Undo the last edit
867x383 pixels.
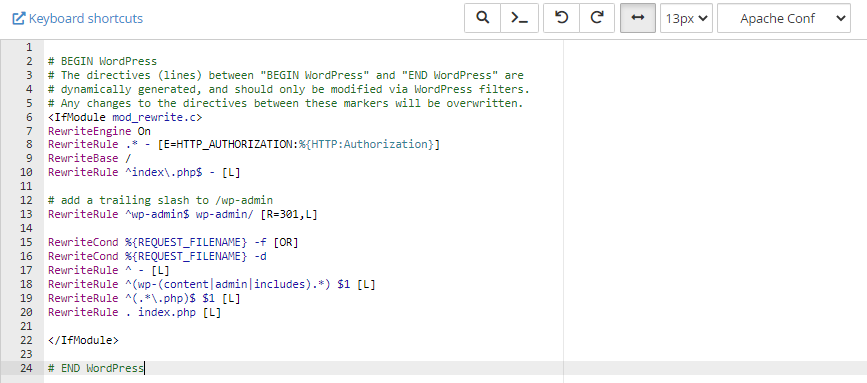(561, 18)
